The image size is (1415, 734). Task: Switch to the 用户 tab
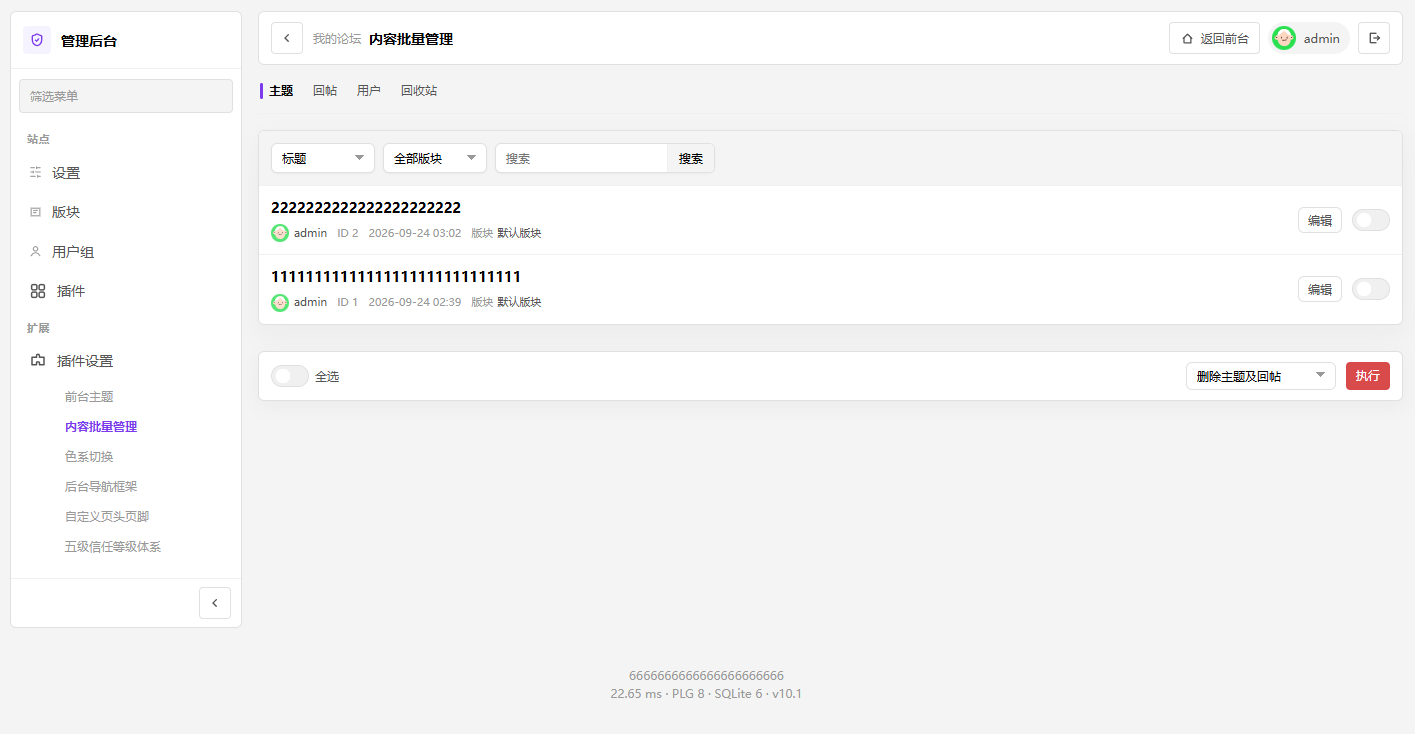pos(369,91)
